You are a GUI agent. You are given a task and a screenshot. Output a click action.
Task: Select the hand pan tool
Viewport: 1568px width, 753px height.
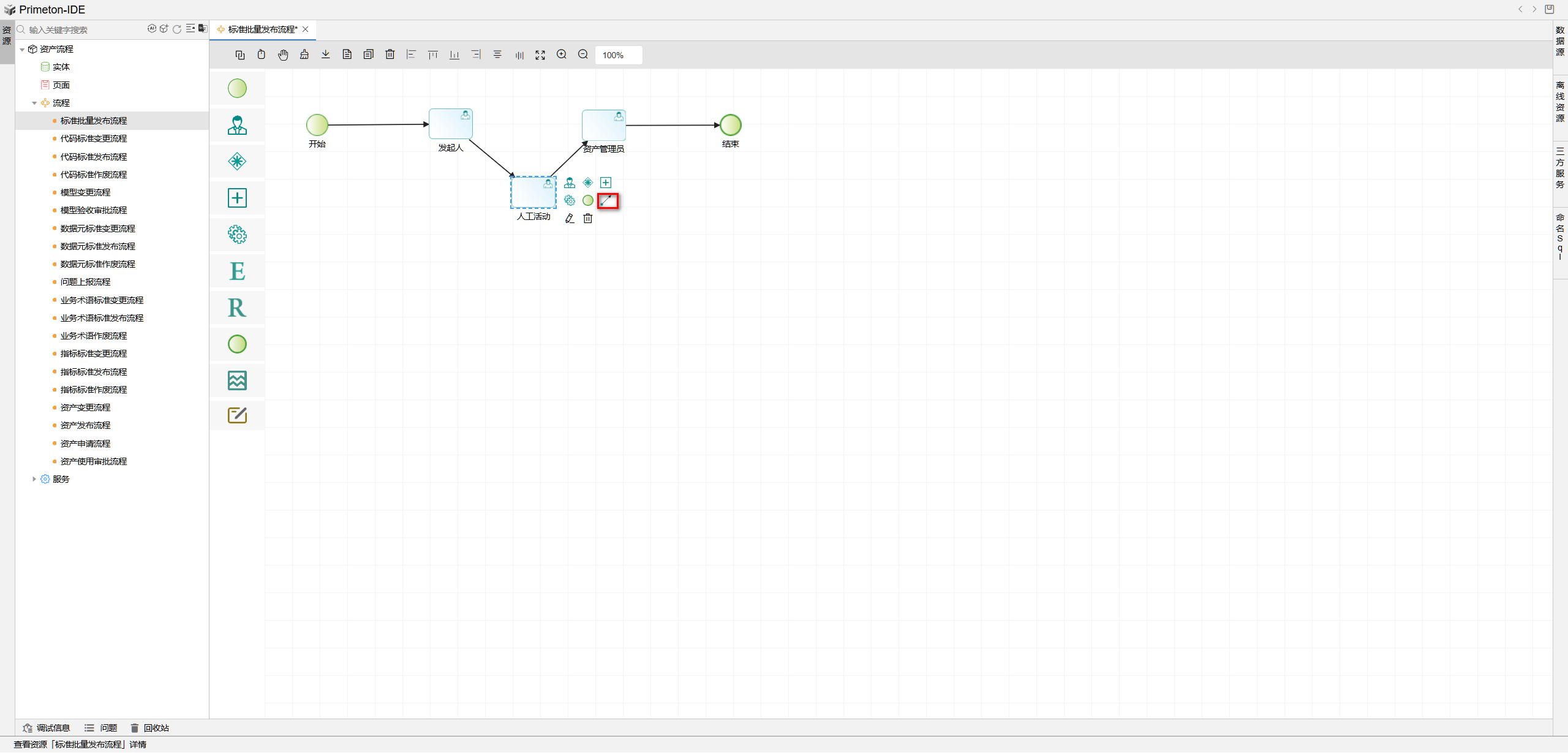tap(283, 55)
